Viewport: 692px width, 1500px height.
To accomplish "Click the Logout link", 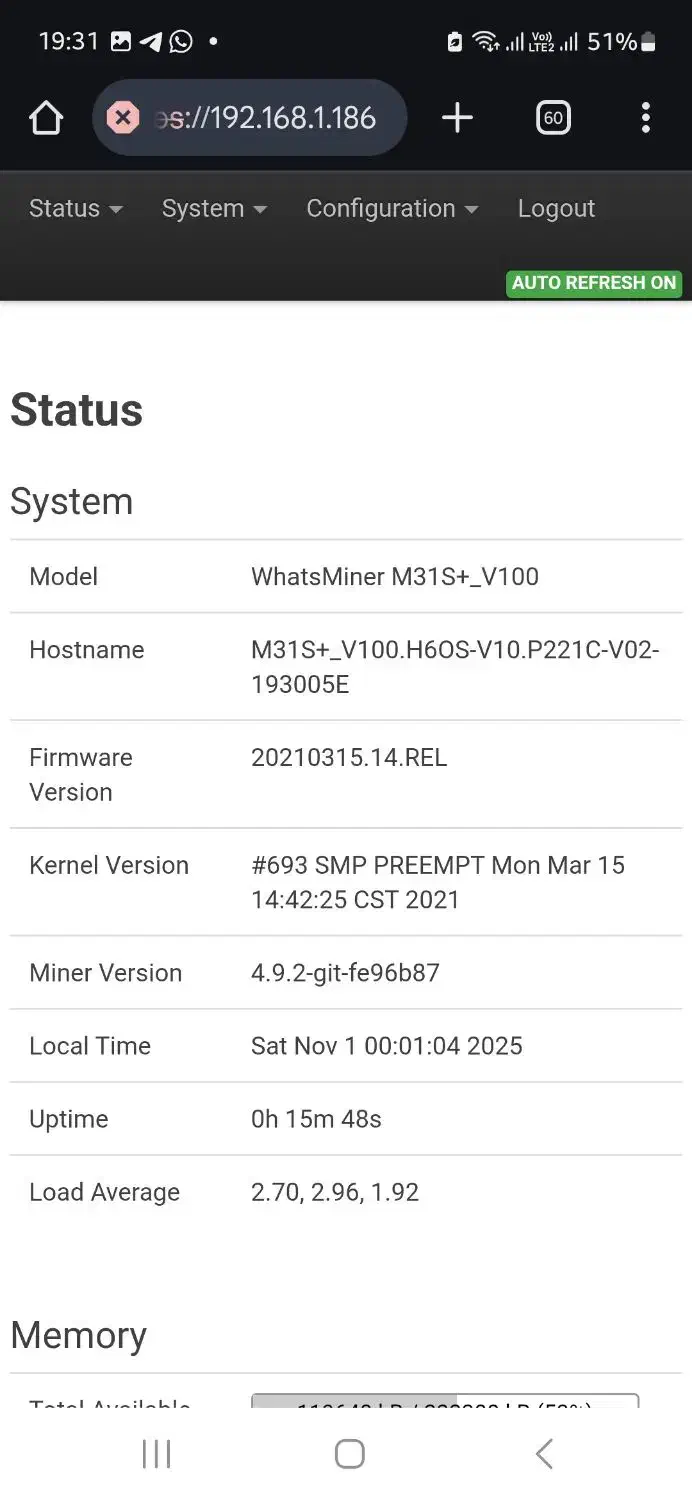I will 556,209.
